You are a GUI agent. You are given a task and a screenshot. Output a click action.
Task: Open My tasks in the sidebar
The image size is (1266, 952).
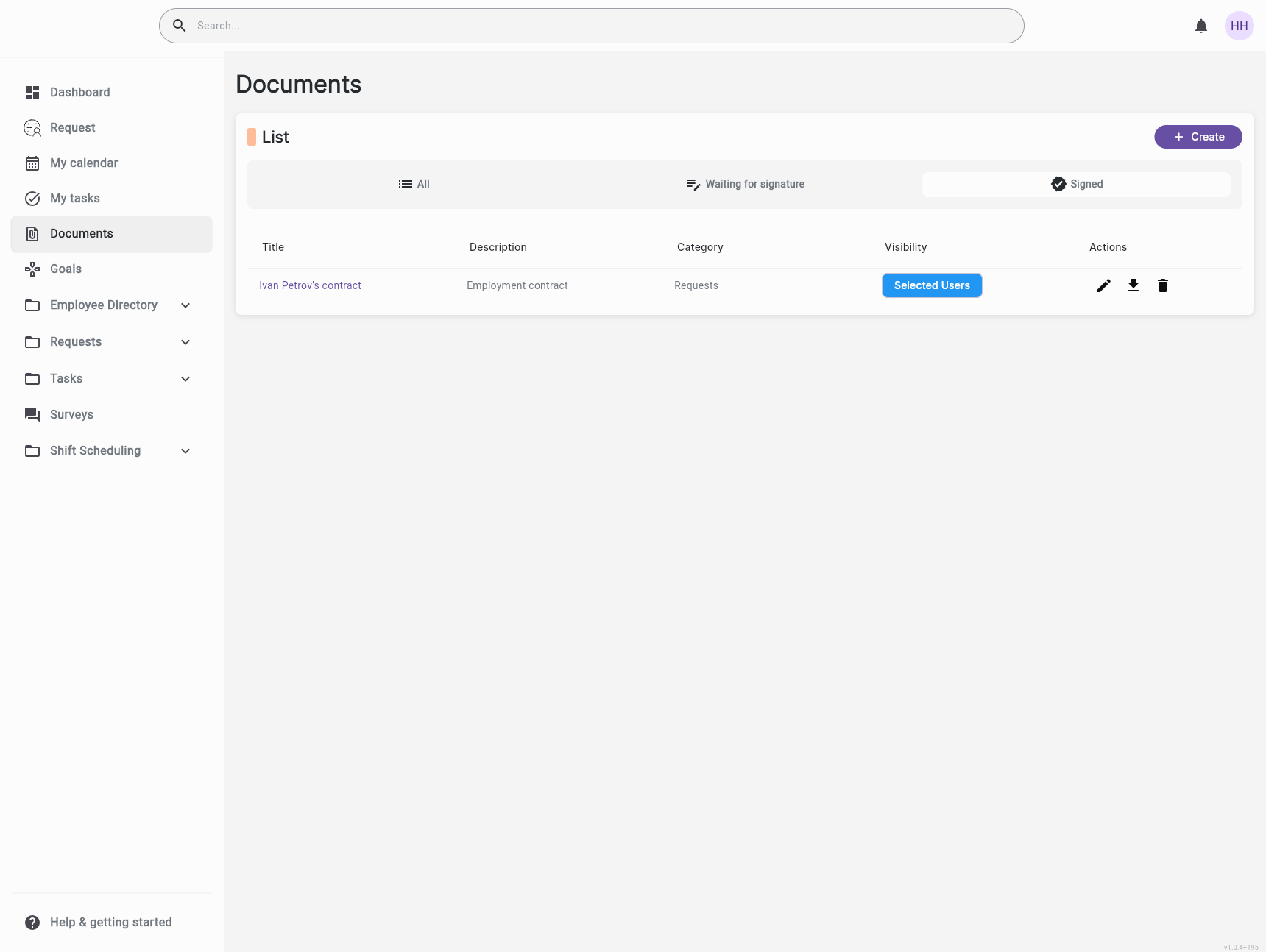[74, 198]
